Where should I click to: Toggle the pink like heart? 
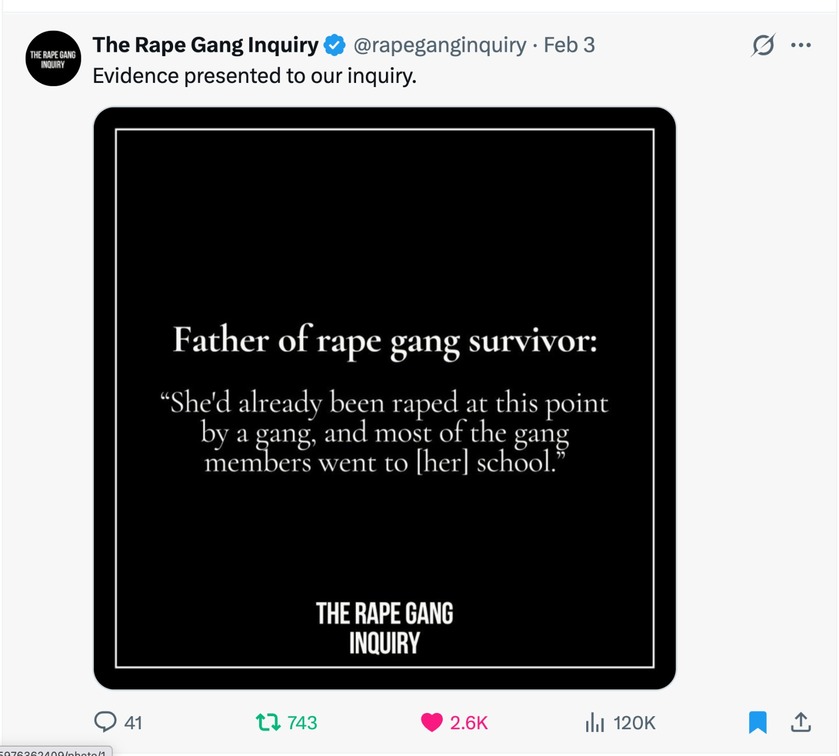coord(432,721)
